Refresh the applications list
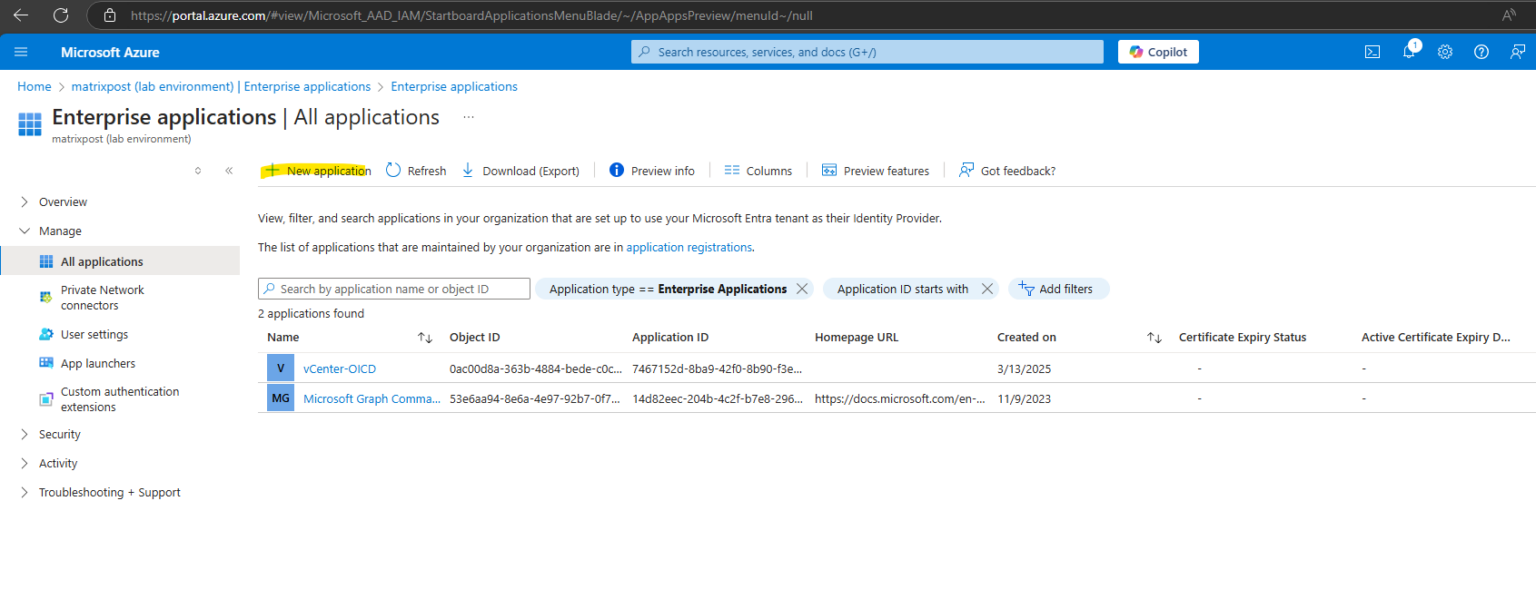This screenshot has height=609, width=1536. (393, 170)
